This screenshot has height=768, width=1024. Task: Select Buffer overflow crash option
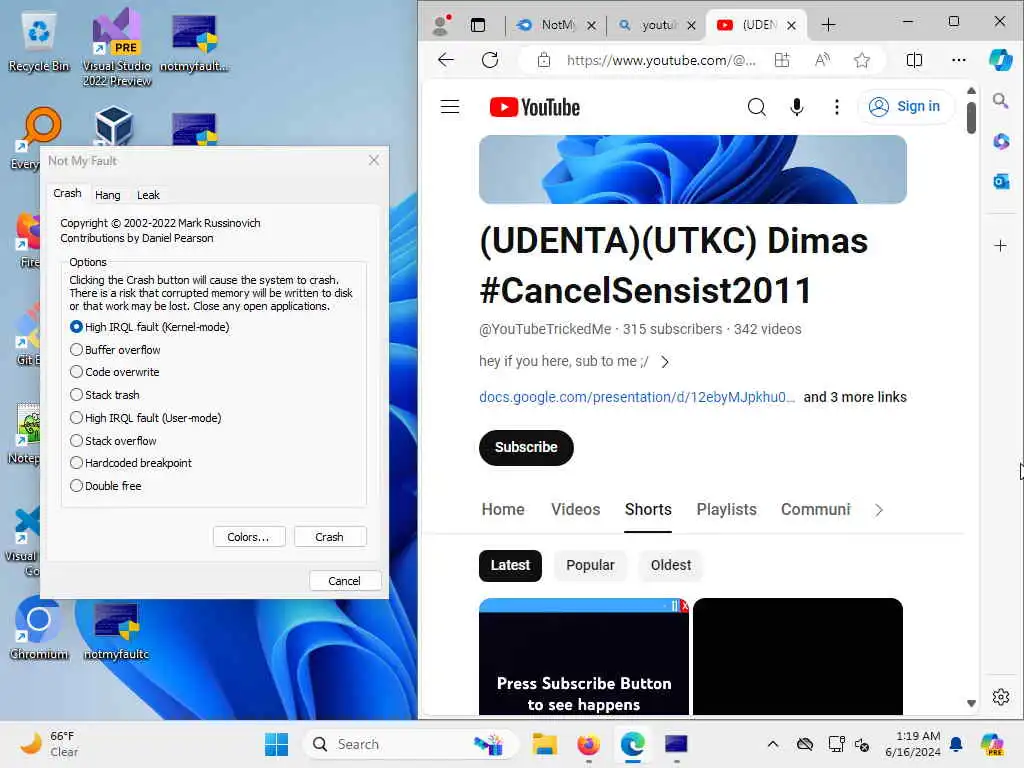coord(115,349)
